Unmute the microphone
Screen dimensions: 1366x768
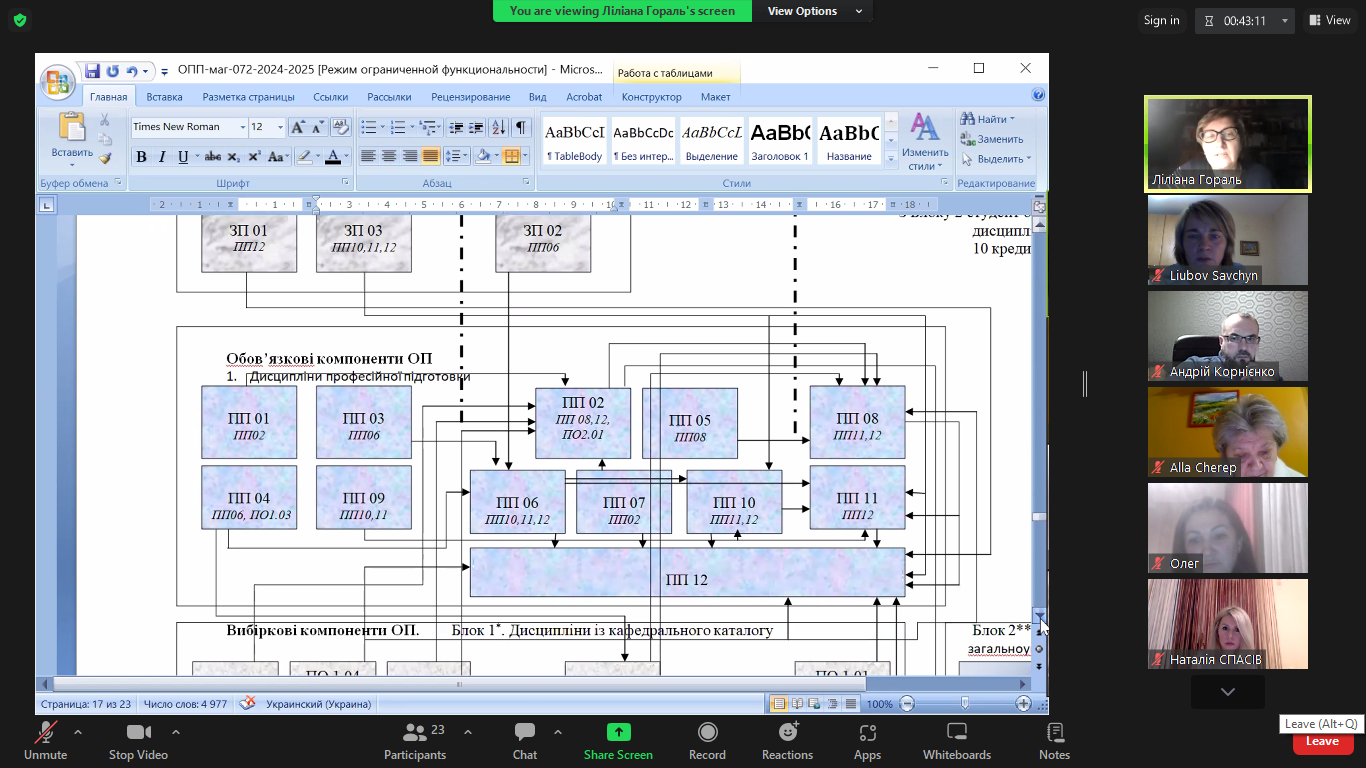pyautogui.click(x=45, y=741)
